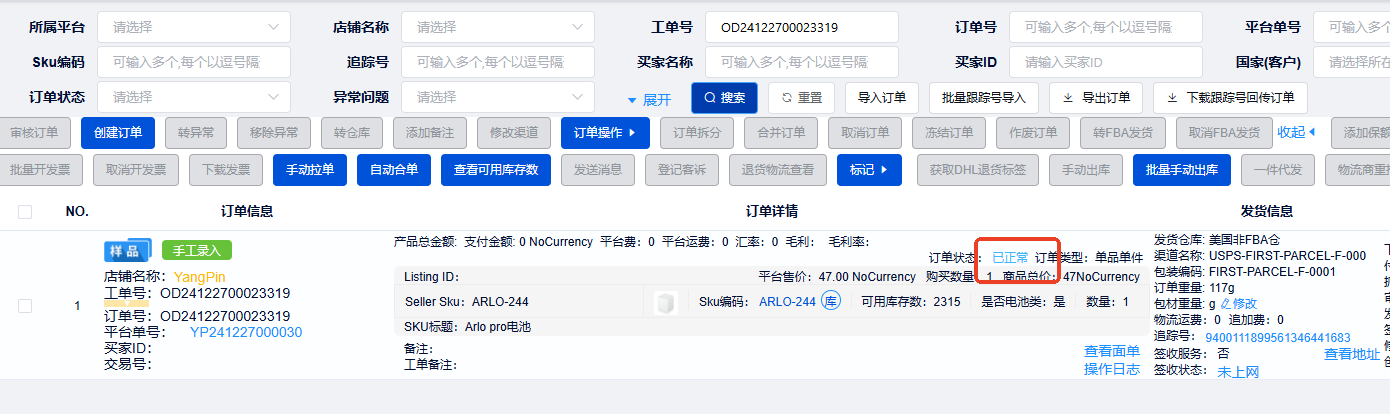The height and width of the screenshot is (414, 1390).
Task: Click the 批量手动出库 button
Action: pos(1182,170)
